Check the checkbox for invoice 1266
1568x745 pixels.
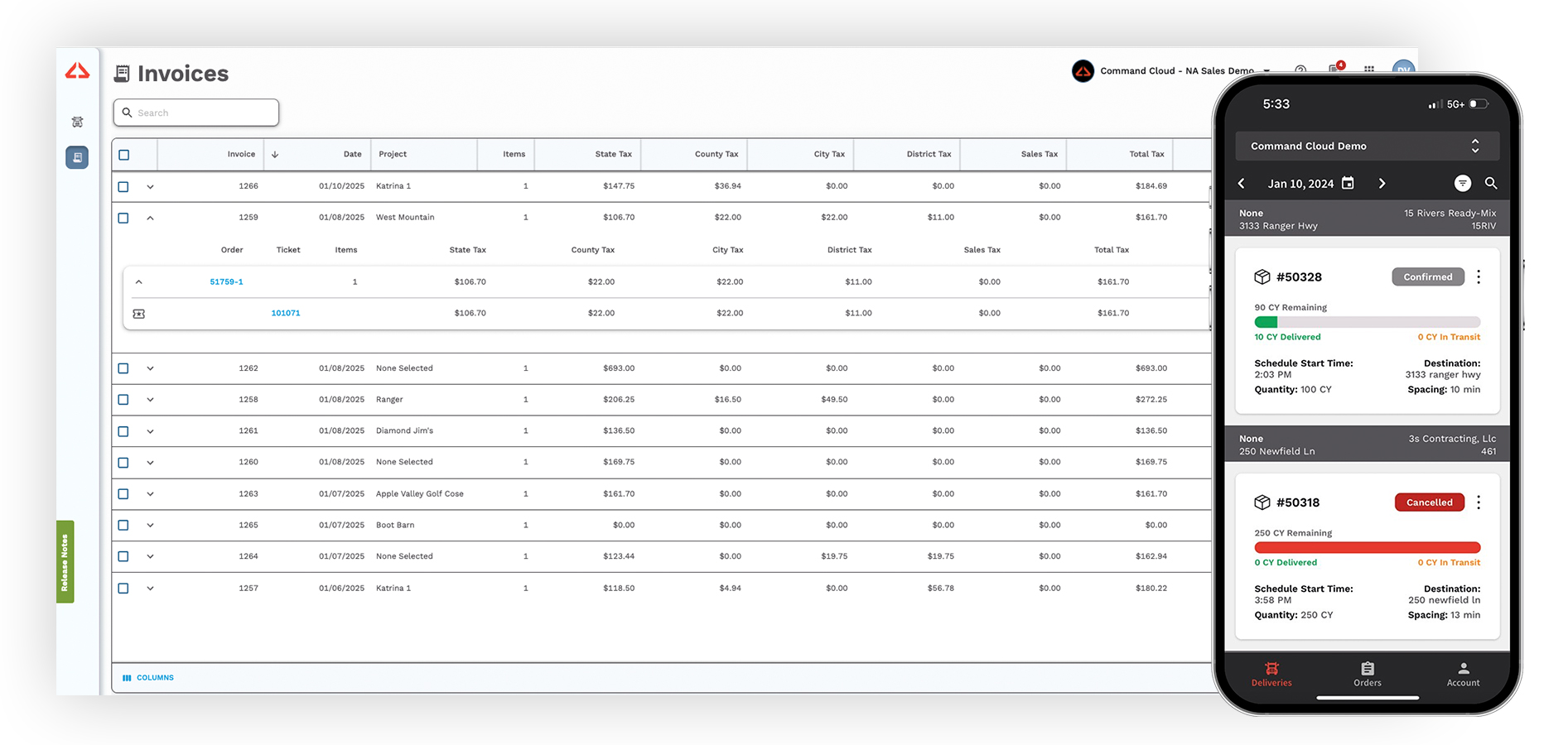(123, 185)
